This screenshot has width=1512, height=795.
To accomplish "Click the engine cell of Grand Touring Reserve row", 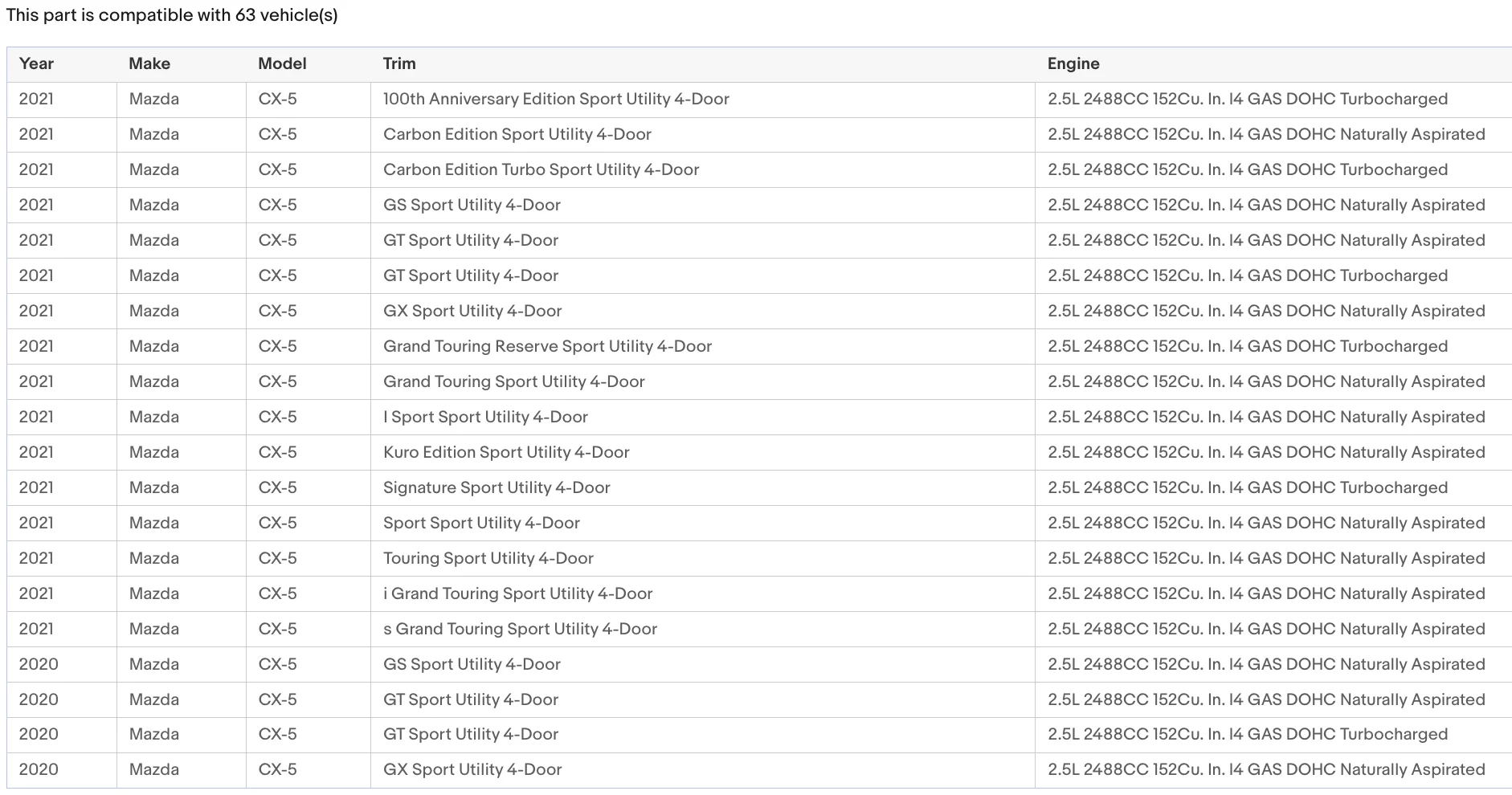I will coord(1273,346).
